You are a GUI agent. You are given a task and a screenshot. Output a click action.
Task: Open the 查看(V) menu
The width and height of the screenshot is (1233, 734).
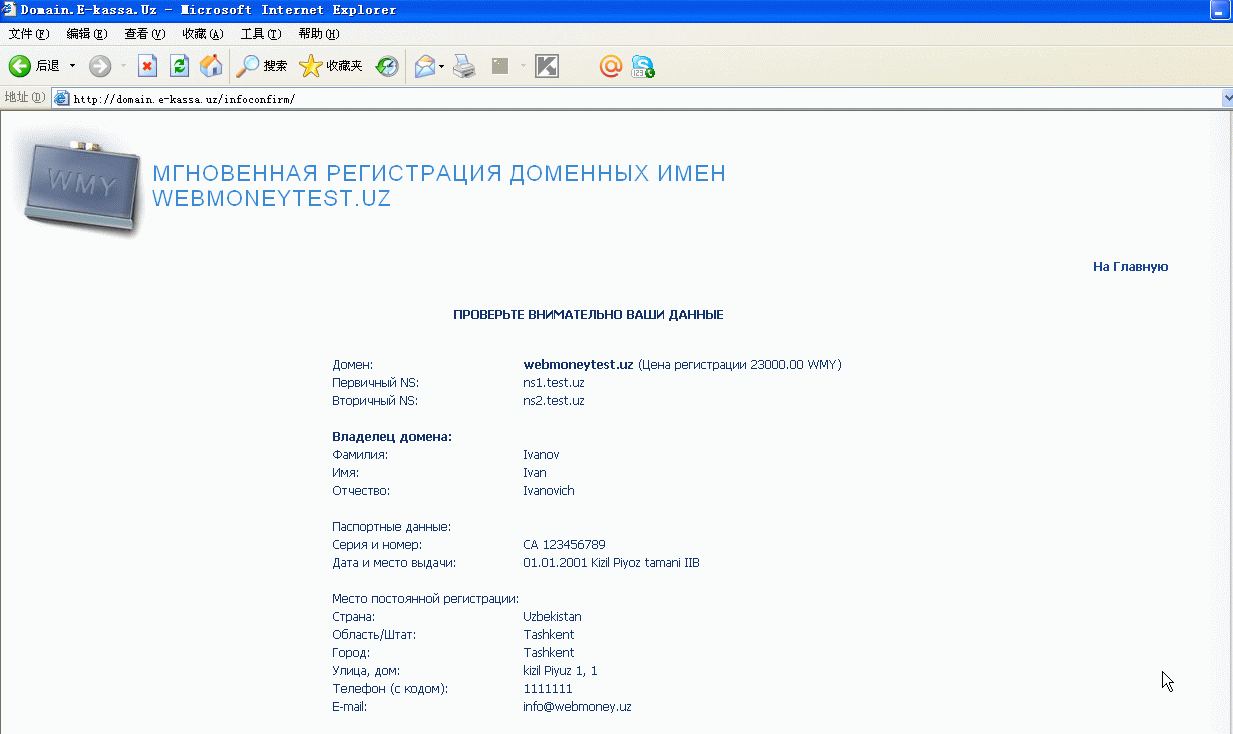pos(145,34)
